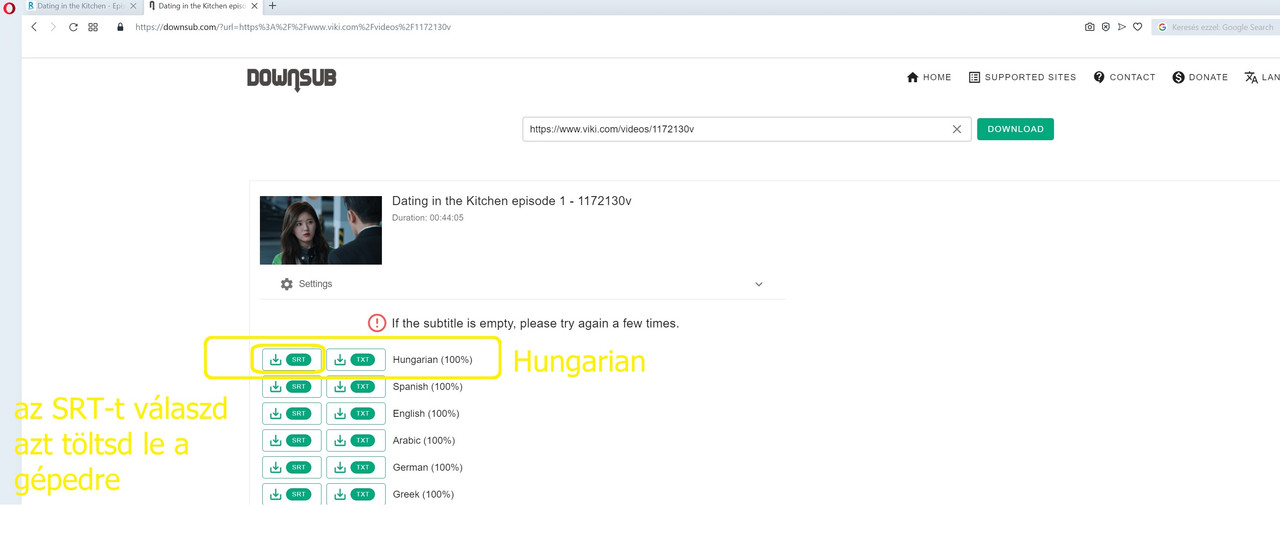Click the Settings gear icon

[x=287, y=284]
